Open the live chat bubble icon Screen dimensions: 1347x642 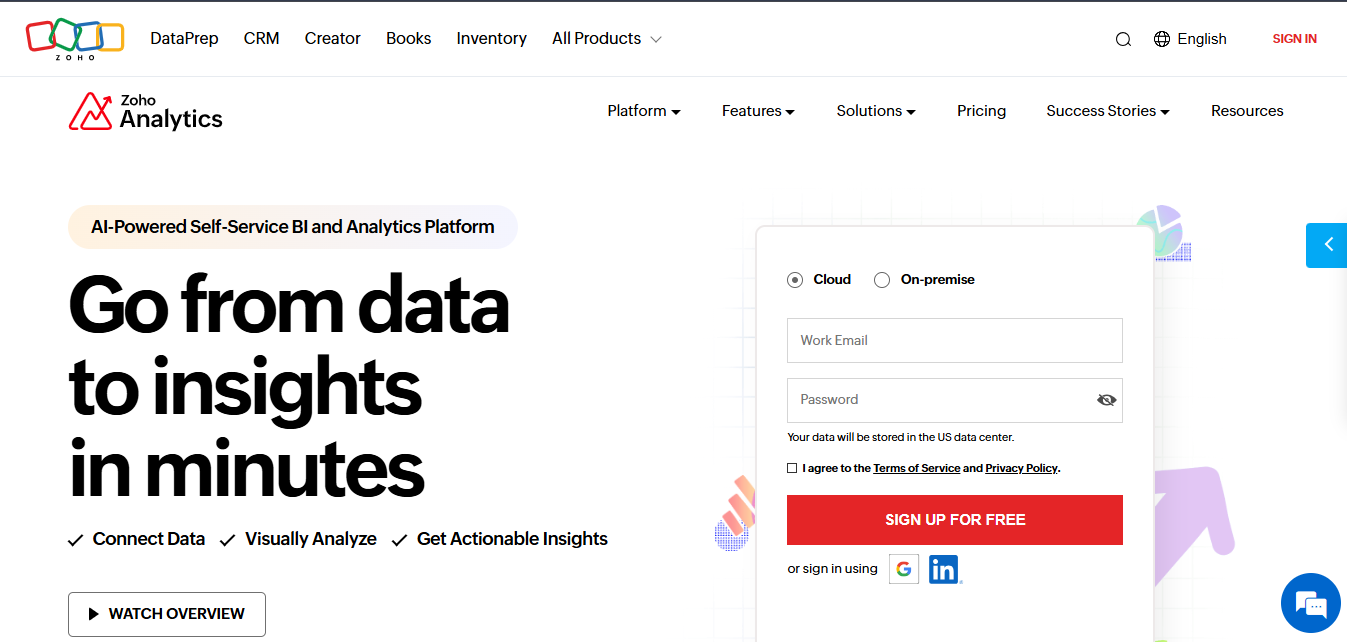(x=1310, y=603)
